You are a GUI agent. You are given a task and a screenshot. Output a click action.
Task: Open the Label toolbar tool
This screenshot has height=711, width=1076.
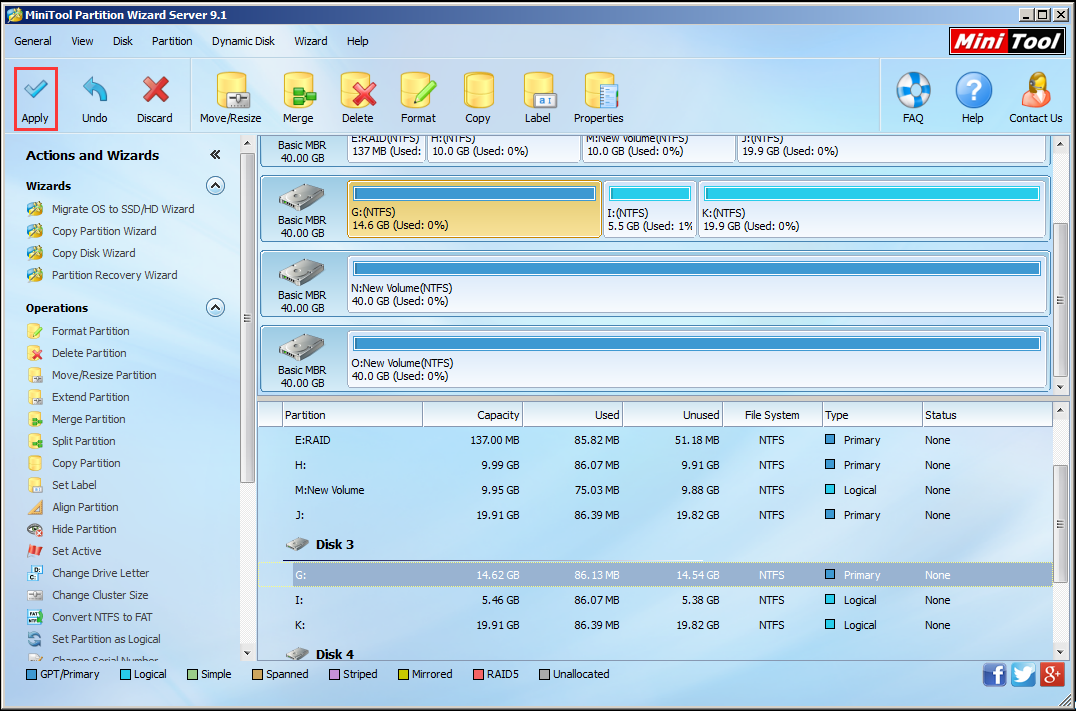coord(537,99)
